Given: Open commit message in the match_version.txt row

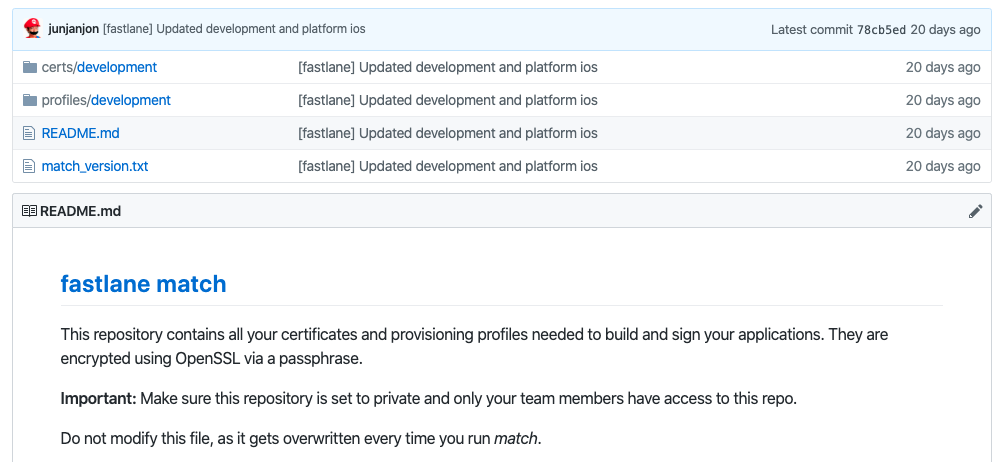Looking at the screenshot, I should pos(447,166).
